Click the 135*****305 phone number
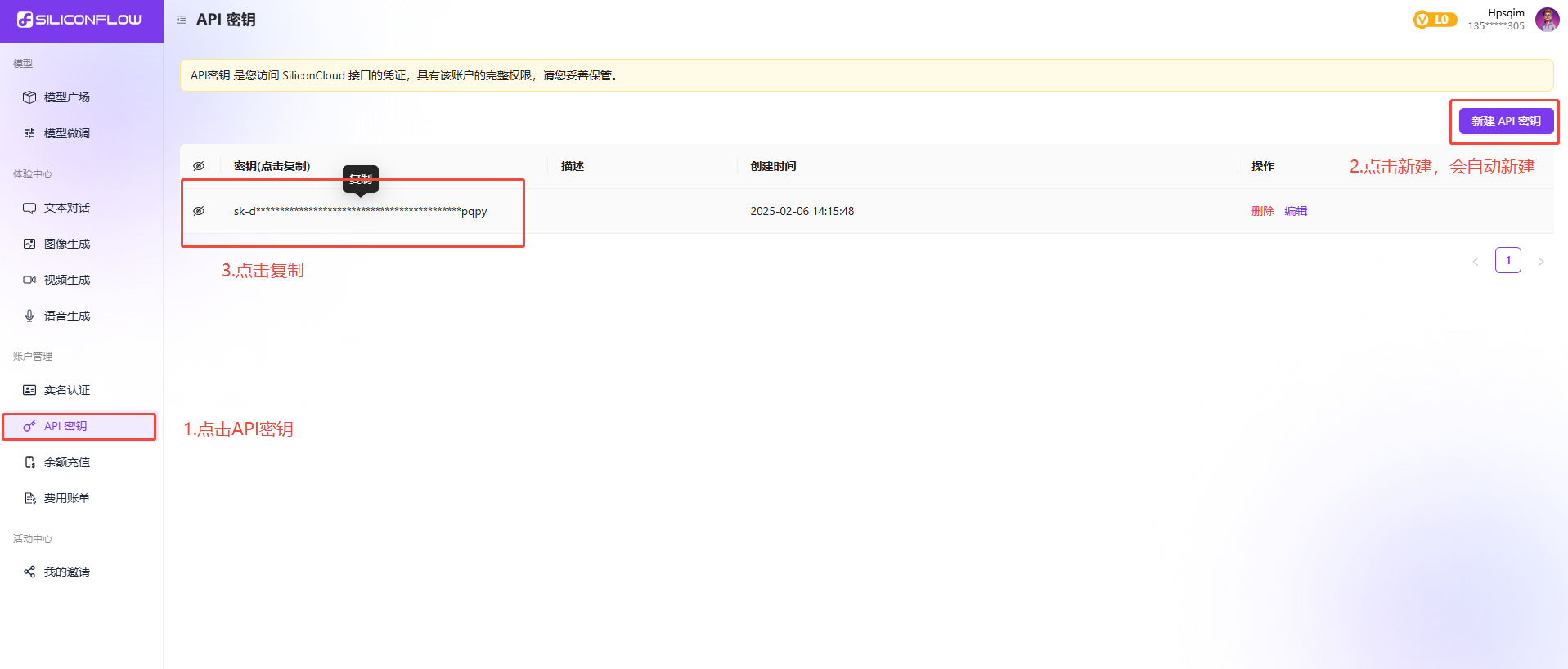This screenshot has height=669, width=1568. (1496, 26)
